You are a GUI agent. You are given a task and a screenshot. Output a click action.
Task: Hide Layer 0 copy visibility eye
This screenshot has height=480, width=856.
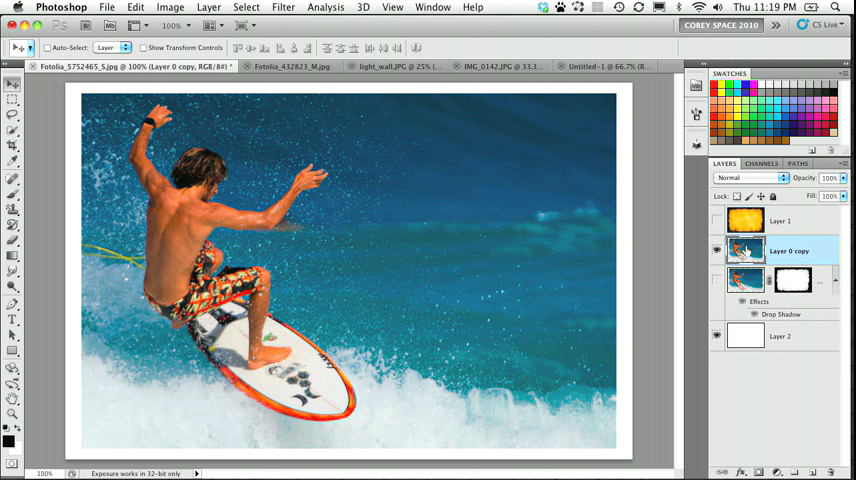(717, 250)
